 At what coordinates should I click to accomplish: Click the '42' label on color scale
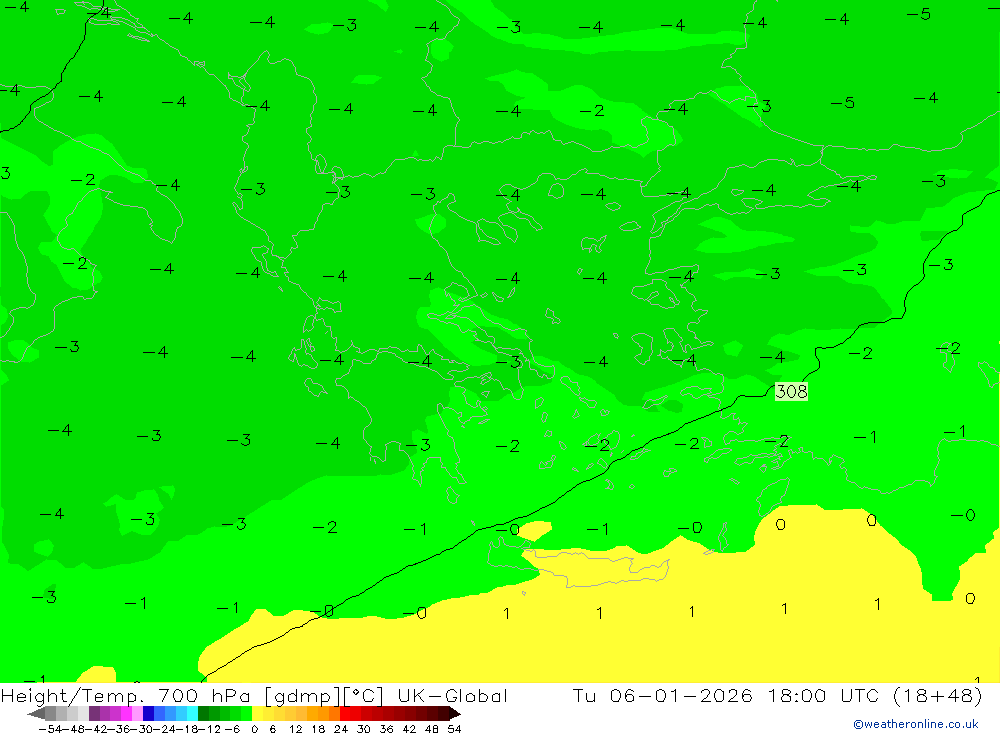(x=409, y=729)
